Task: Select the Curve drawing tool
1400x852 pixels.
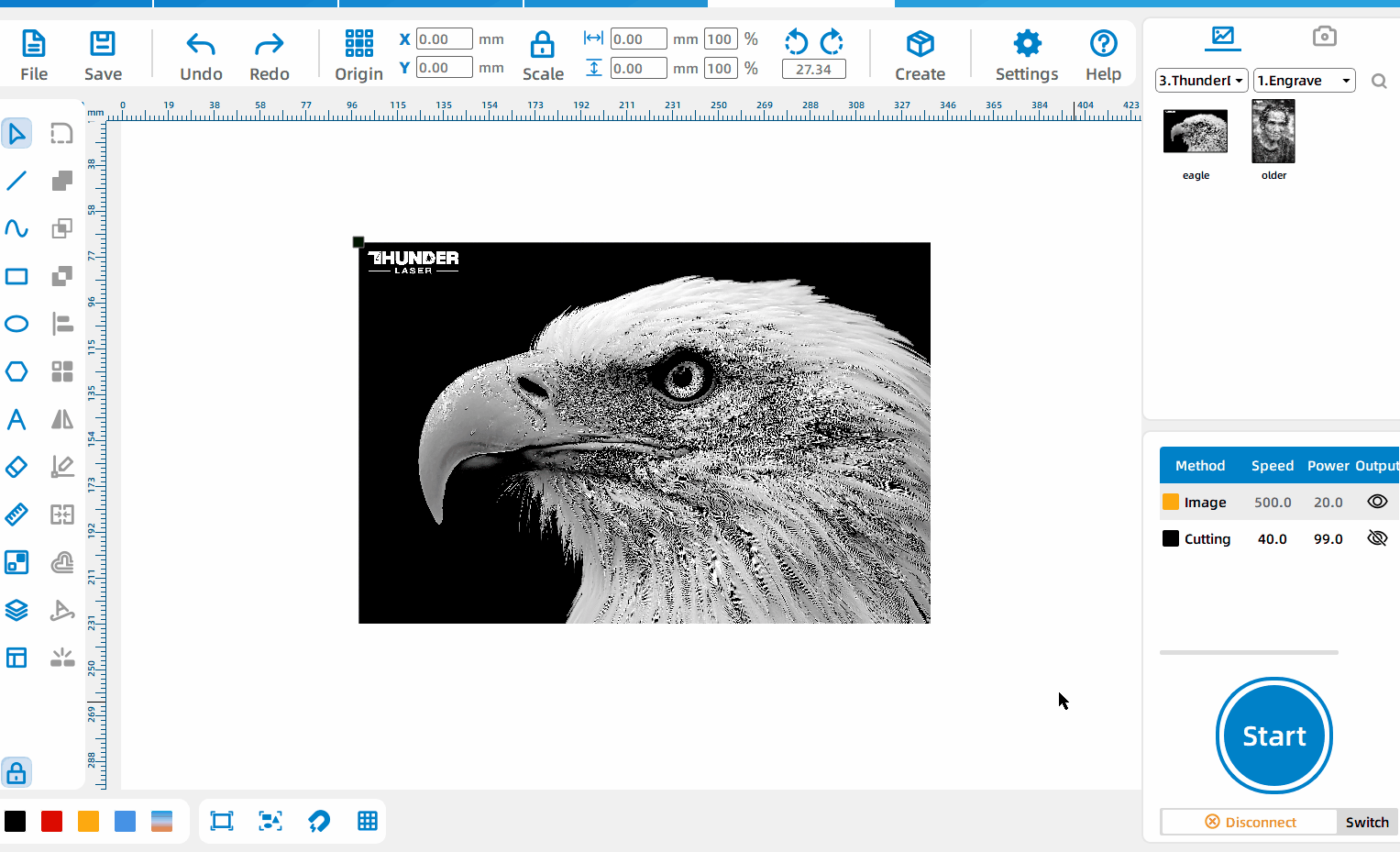Action: click(x=17, y=228)
